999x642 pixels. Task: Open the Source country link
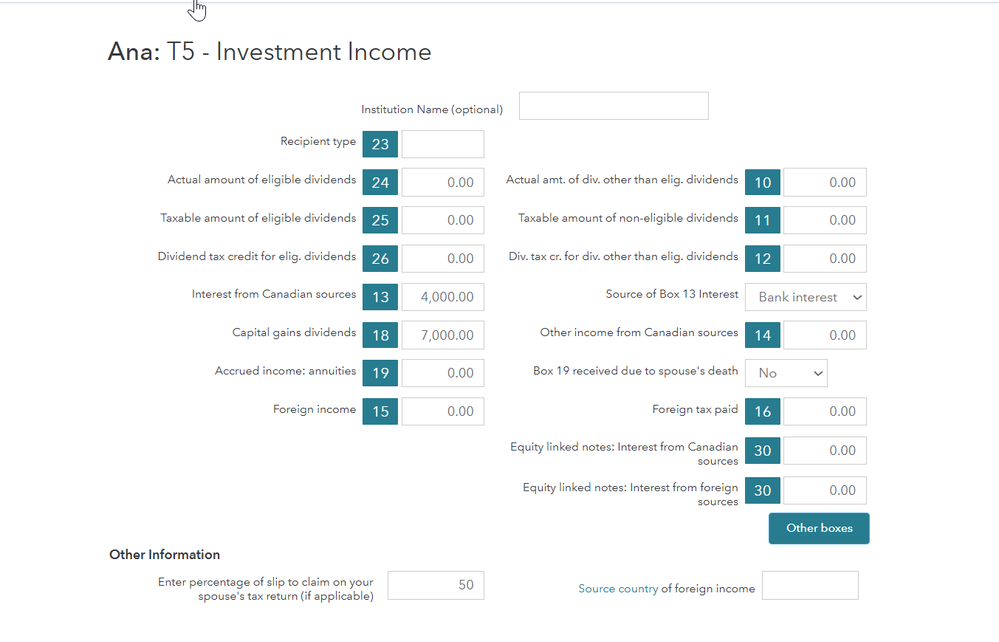(618, 589)
